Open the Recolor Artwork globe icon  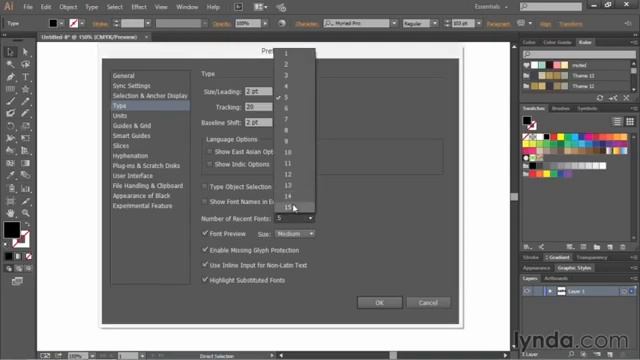tap(282, 23)
